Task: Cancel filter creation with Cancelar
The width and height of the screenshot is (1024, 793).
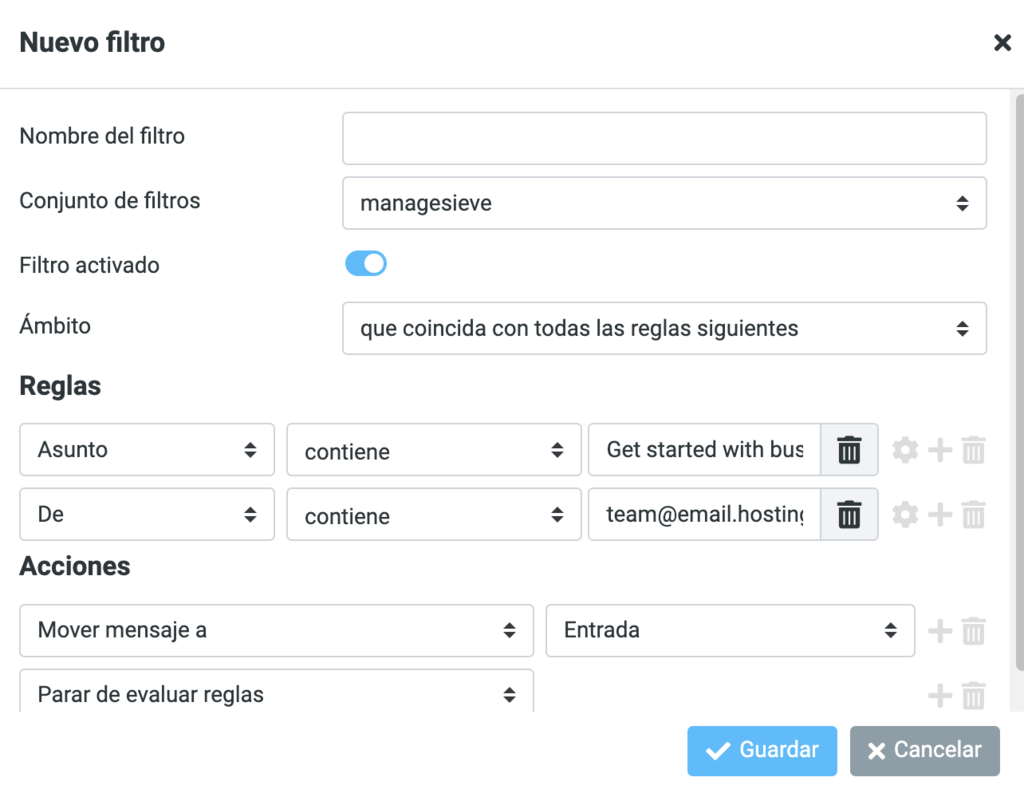Action: [x=924, y=751]
